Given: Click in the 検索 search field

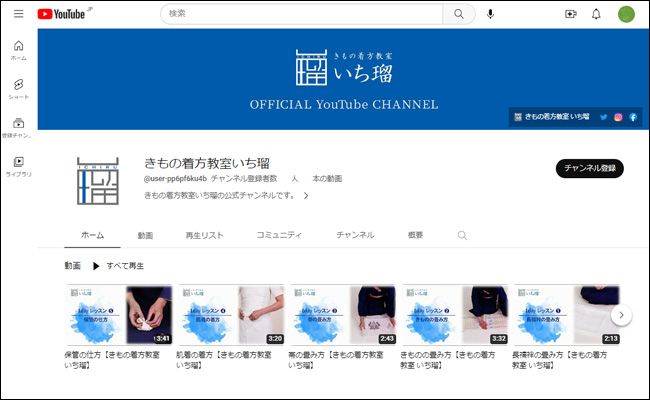Looking at the screenshot, I should click(300, 14).
